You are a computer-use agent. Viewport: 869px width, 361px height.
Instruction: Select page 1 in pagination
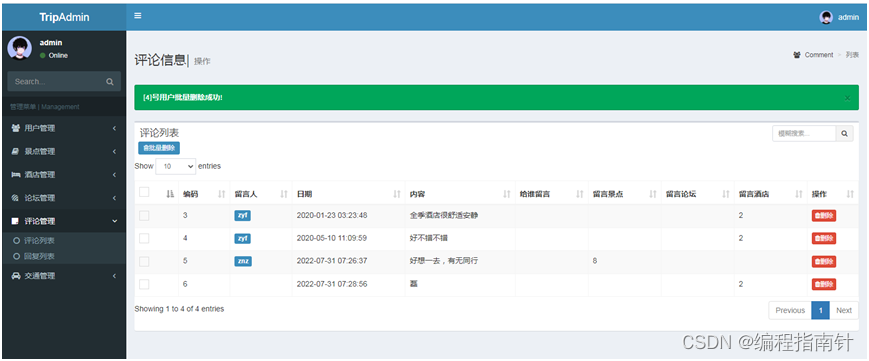[x=820, y=311]
